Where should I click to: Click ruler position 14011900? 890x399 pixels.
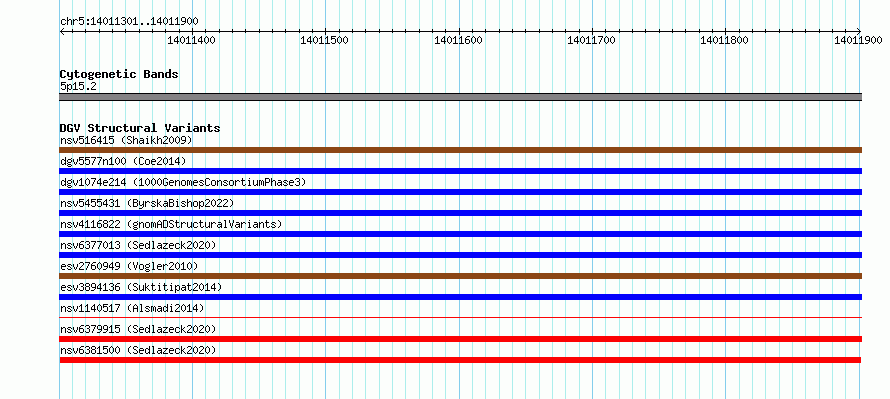[858, 40]
